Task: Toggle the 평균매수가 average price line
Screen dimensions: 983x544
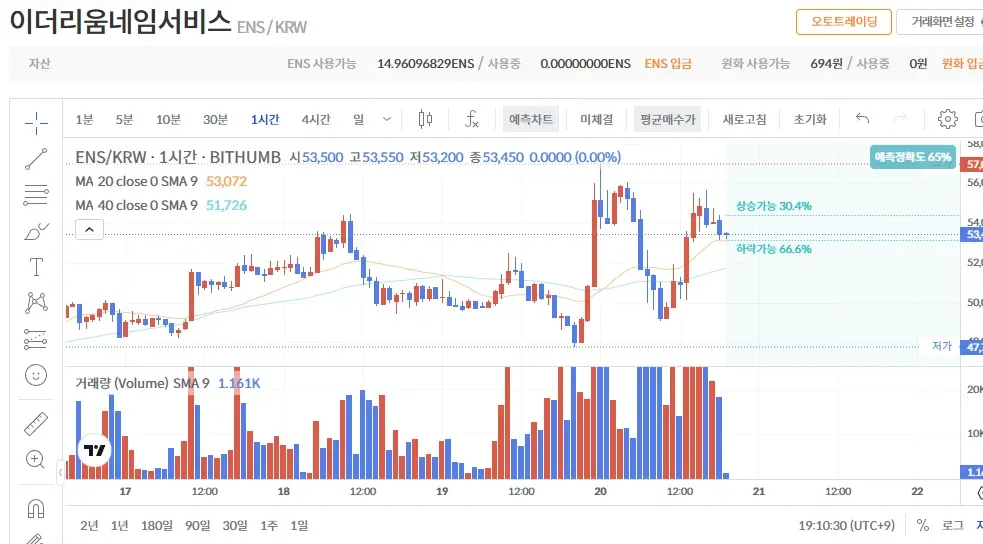Action: click(x=669, y=120)
